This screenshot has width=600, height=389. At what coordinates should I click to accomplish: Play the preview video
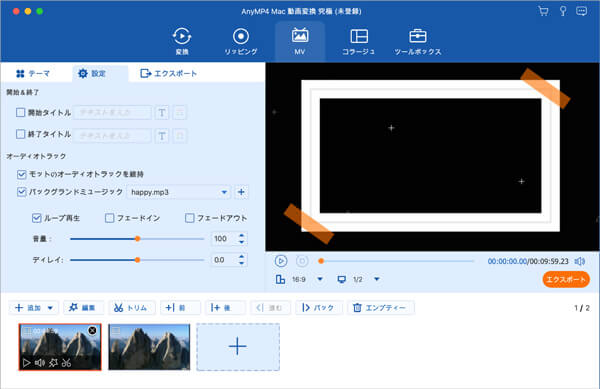(x=281, y=261)
